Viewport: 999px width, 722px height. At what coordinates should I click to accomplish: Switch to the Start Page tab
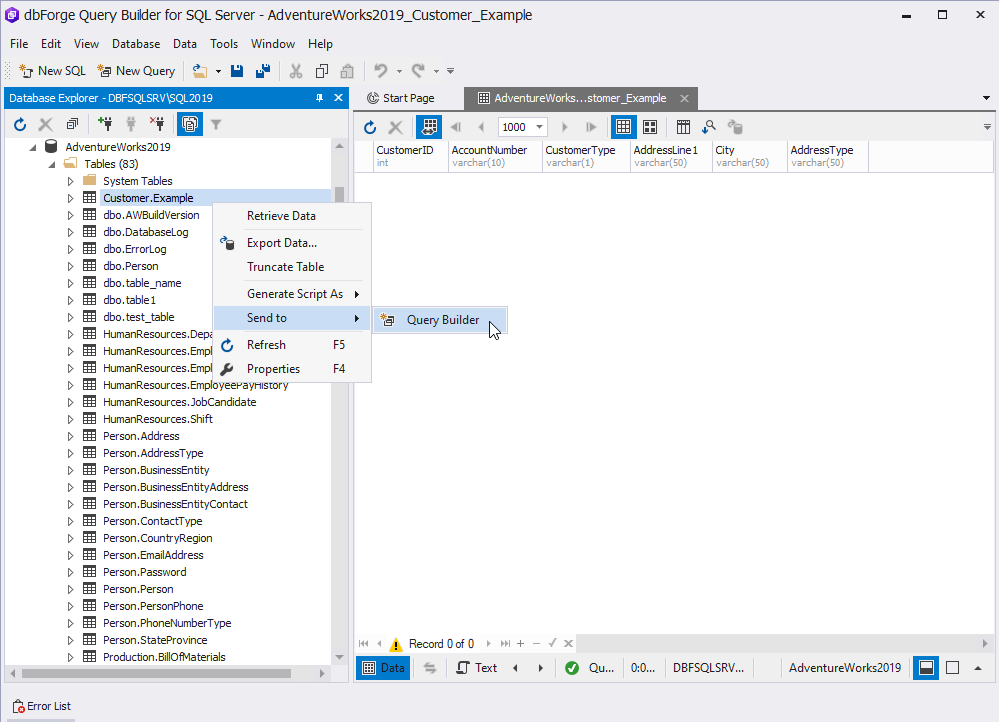401,98
